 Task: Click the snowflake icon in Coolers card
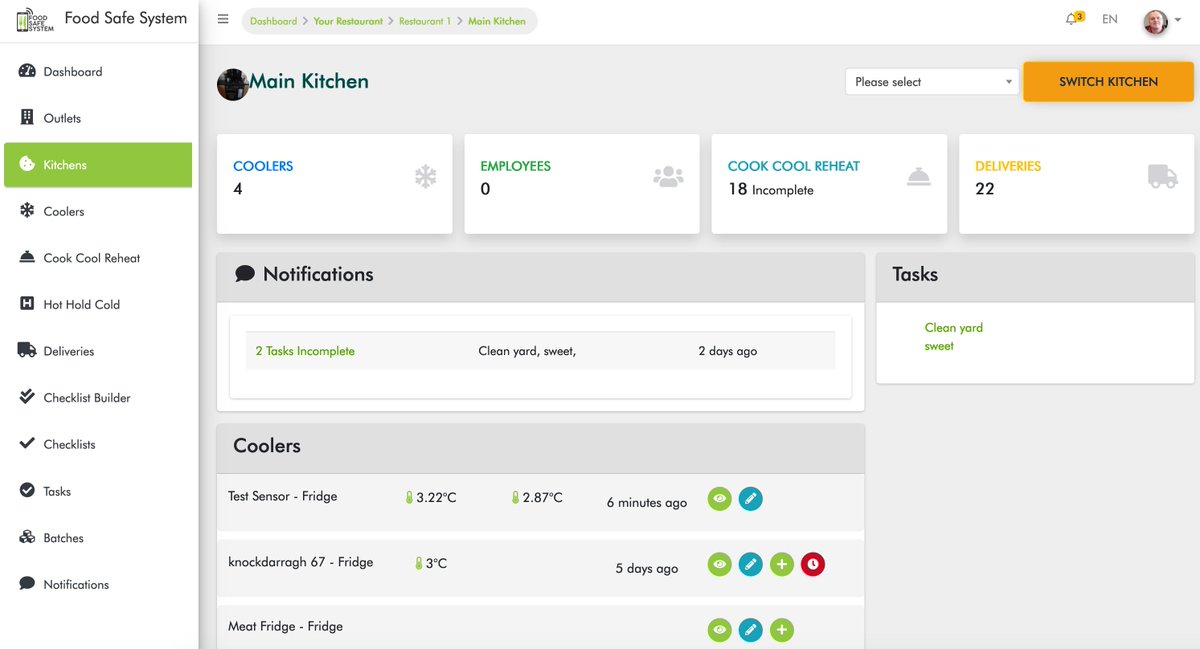point(426,177)
